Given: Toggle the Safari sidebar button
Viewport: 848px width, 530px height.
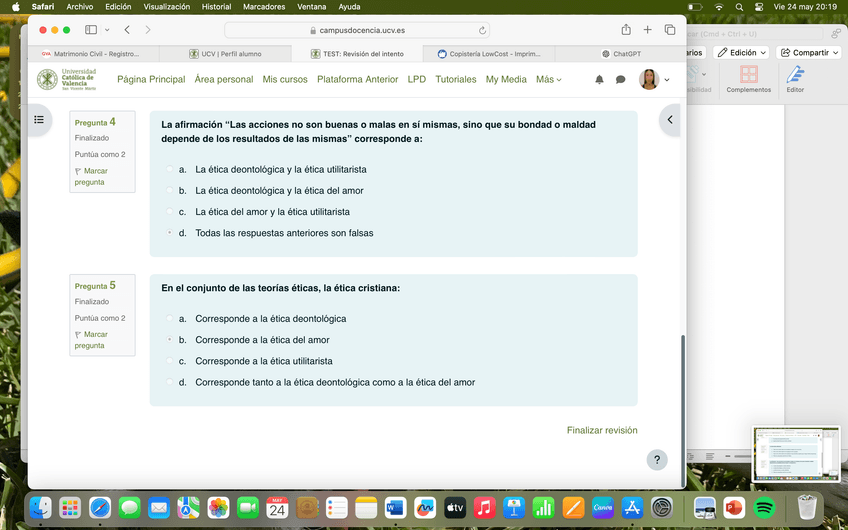Looking at the screenshot, I should 91,30.
